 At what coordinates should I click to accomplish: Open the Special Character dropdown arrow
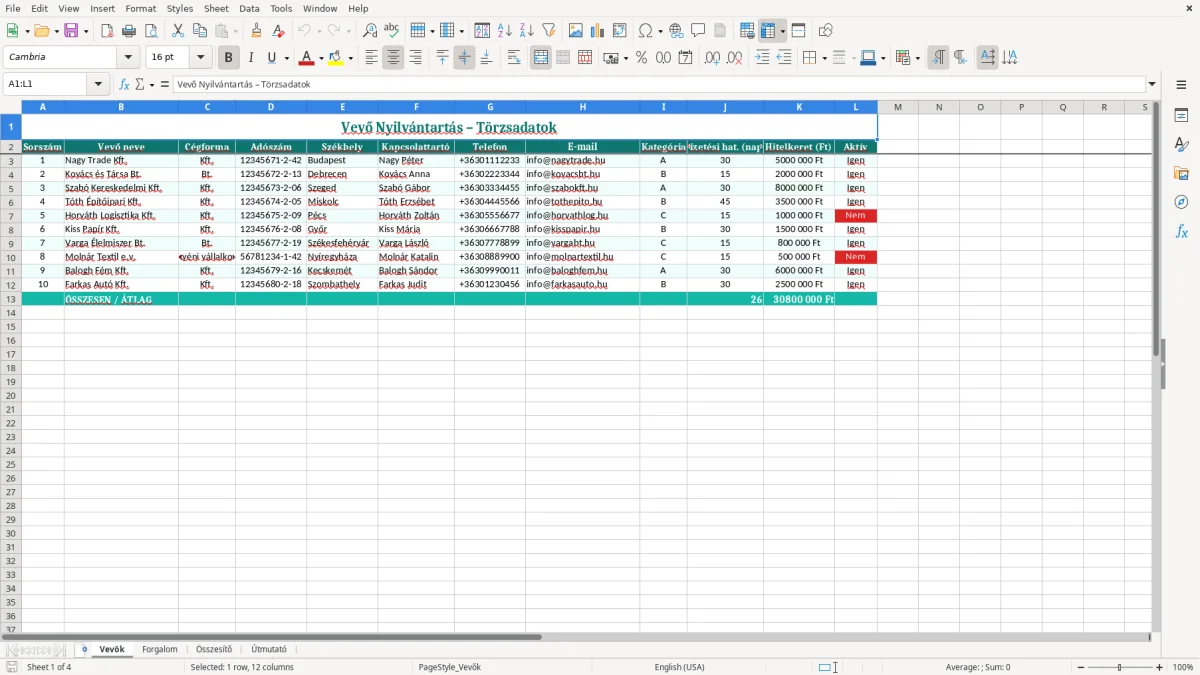tap(661, 31)
